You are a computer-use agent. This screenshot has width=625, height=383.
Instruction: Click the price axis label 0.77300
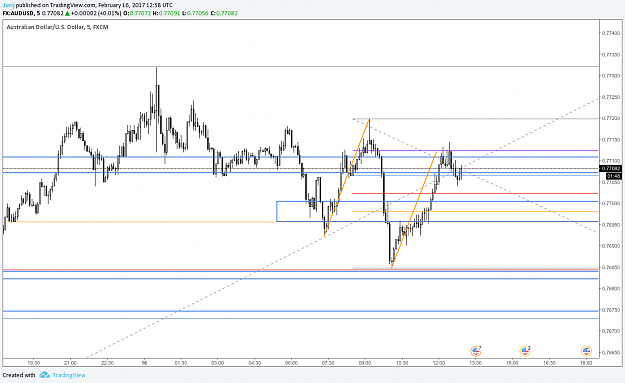click(611, 76)
